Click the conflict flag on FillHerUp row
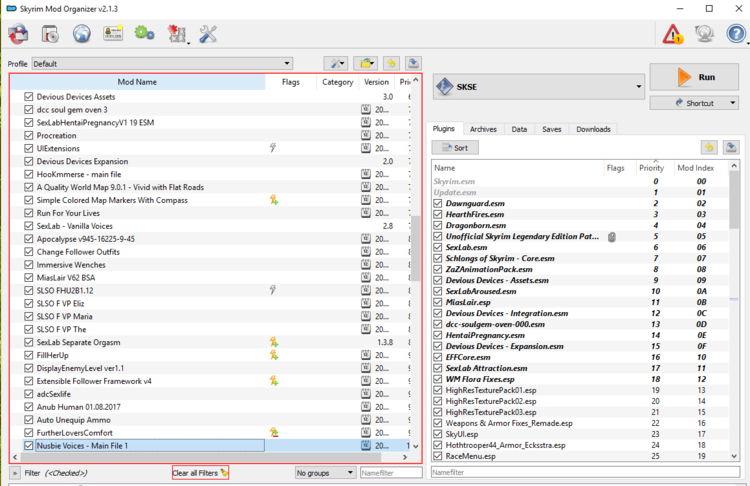This screenshot has width=750, height=486. pyautogui.click(x=274, y=354)
